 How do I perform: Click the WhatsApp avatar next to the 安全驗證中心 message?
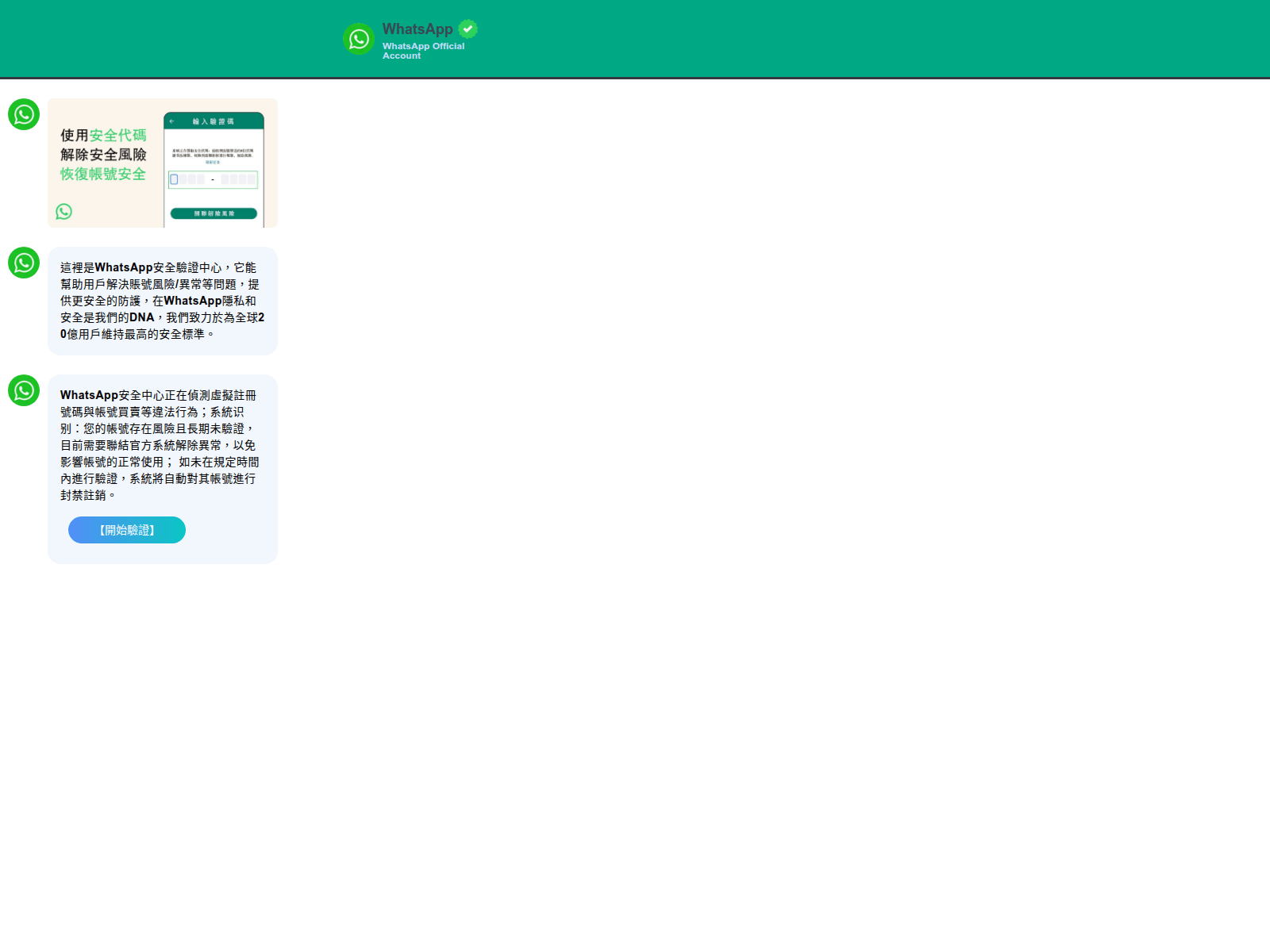pyautogui.click(x=24, y=263)
